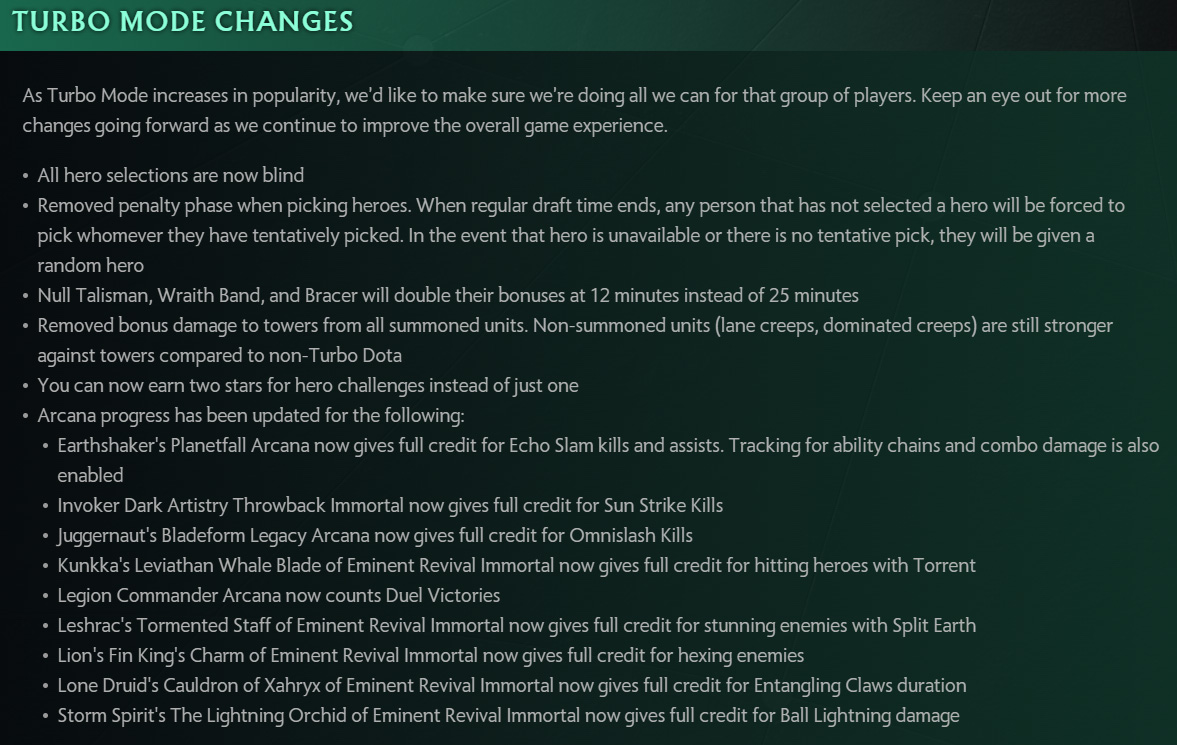The width and height of the screenshot is (1177, 745).
Task: Click the TURBO MODE CHANGES heading
Action: pos(182,21)
